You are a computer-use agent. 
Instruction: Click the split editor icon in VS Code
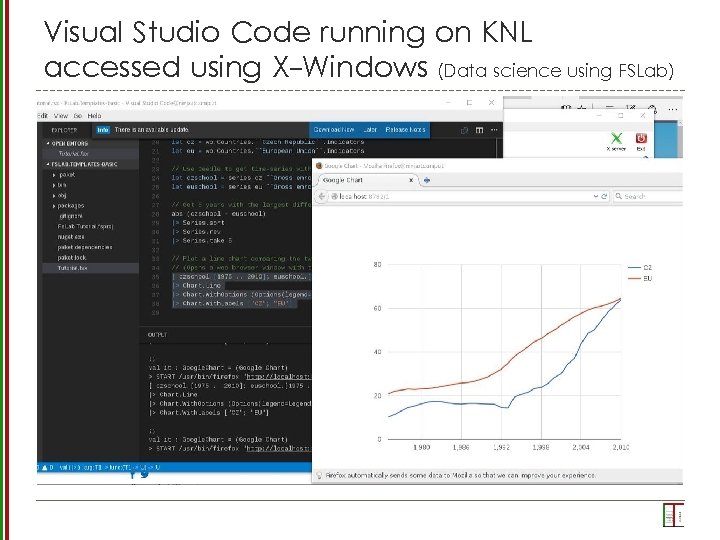click(x=479, y=130)
